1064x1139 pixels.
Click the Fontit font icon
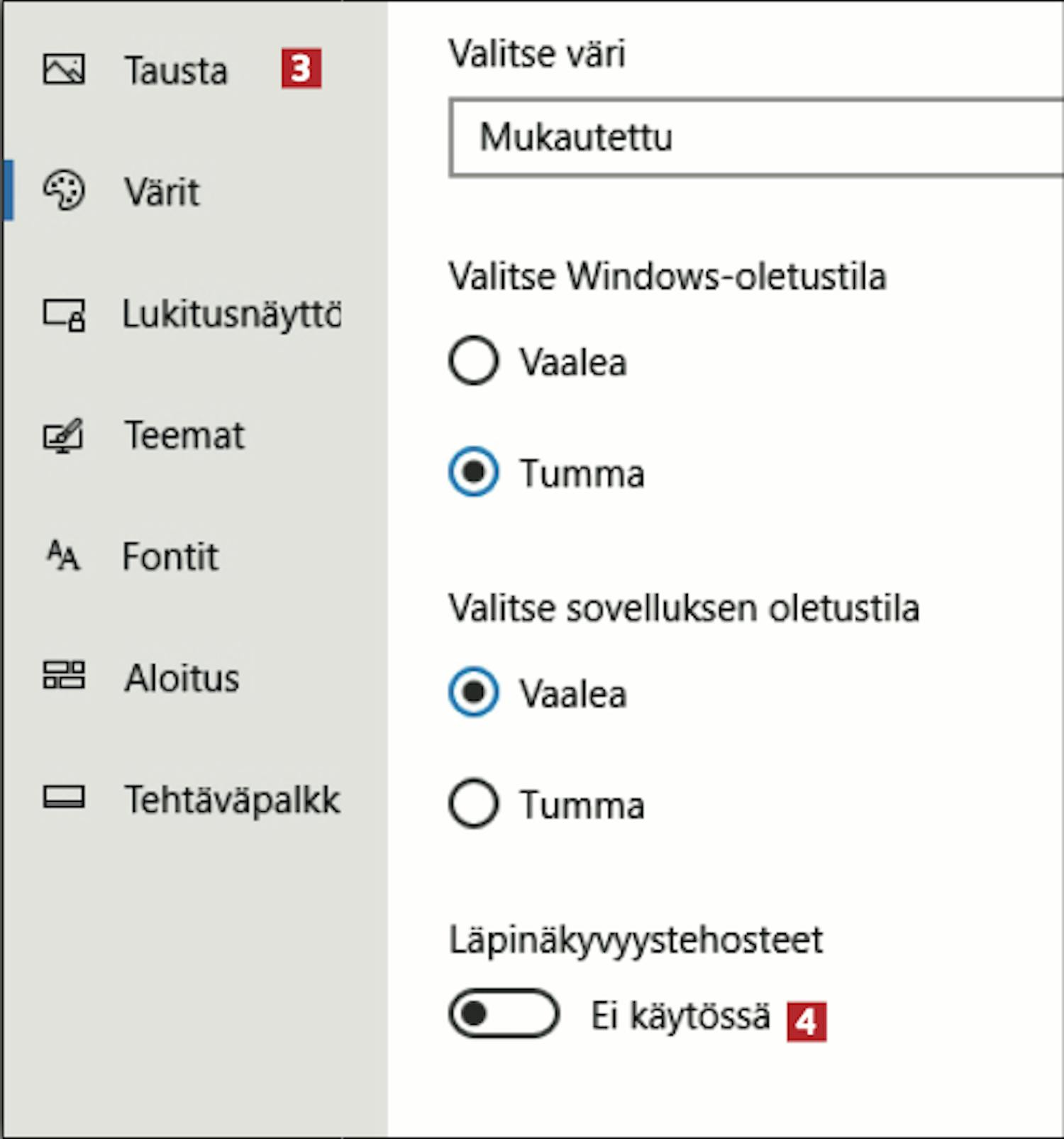coord(63,556)
